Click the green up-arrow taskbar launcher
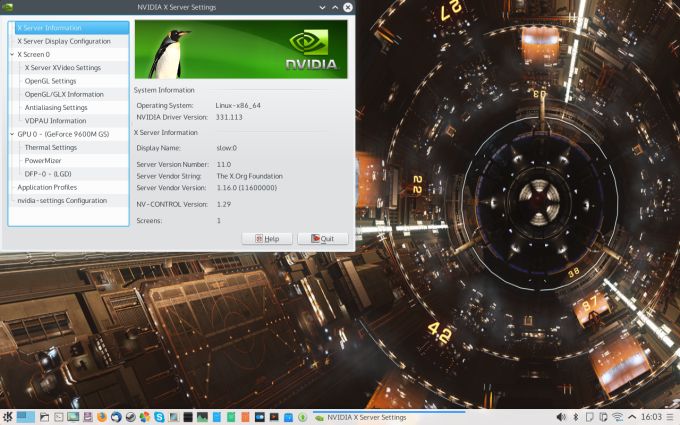This screenshot has height=425, width=680. [302, 417]
